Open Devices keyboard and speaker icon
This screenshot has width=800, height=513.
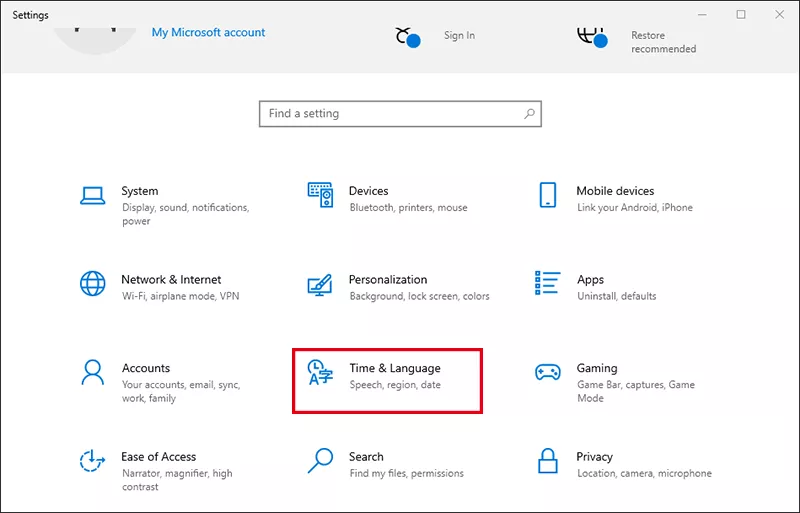[320, 195]
